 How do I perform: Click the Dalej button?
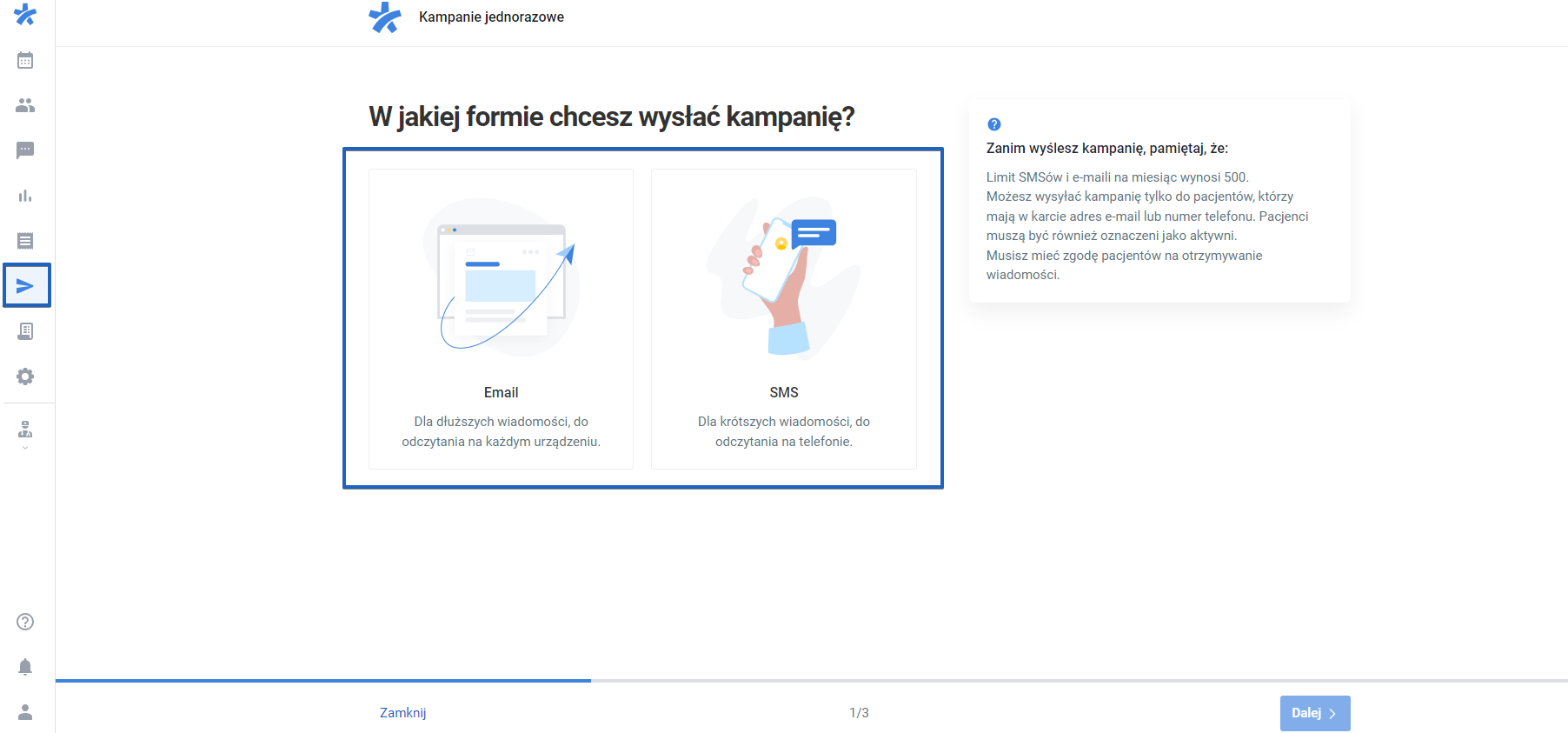tap(1315, 713)
